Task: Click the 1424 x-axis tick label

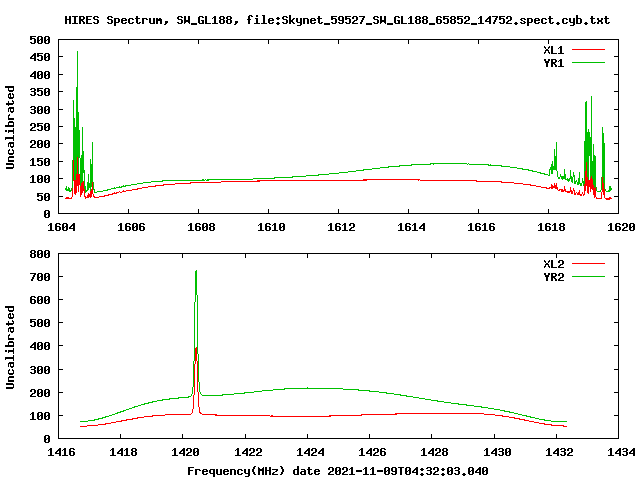Action: tap(310, 452)
